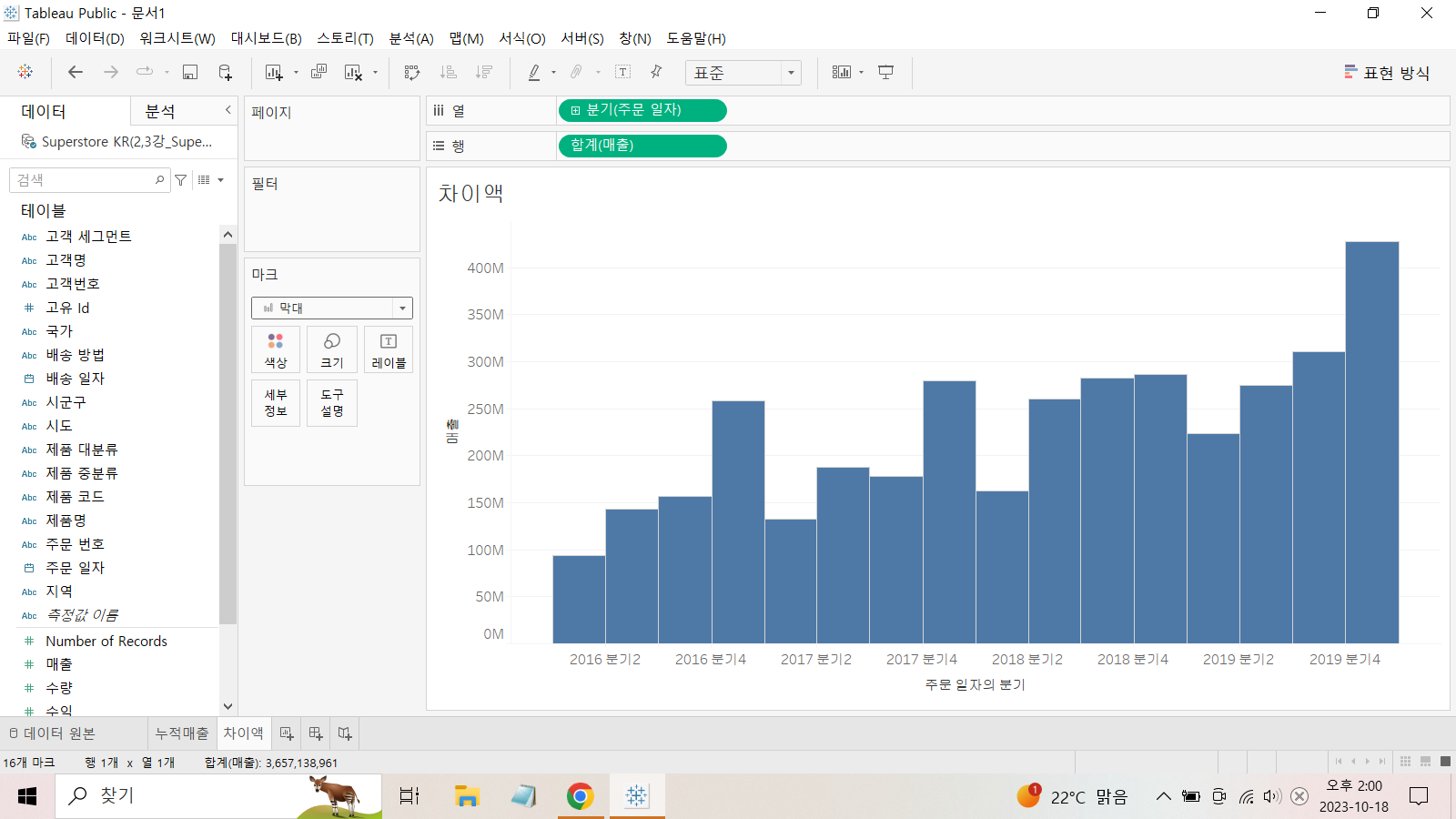
Task: Click the Undo back arrow
Action: [76, 72]
